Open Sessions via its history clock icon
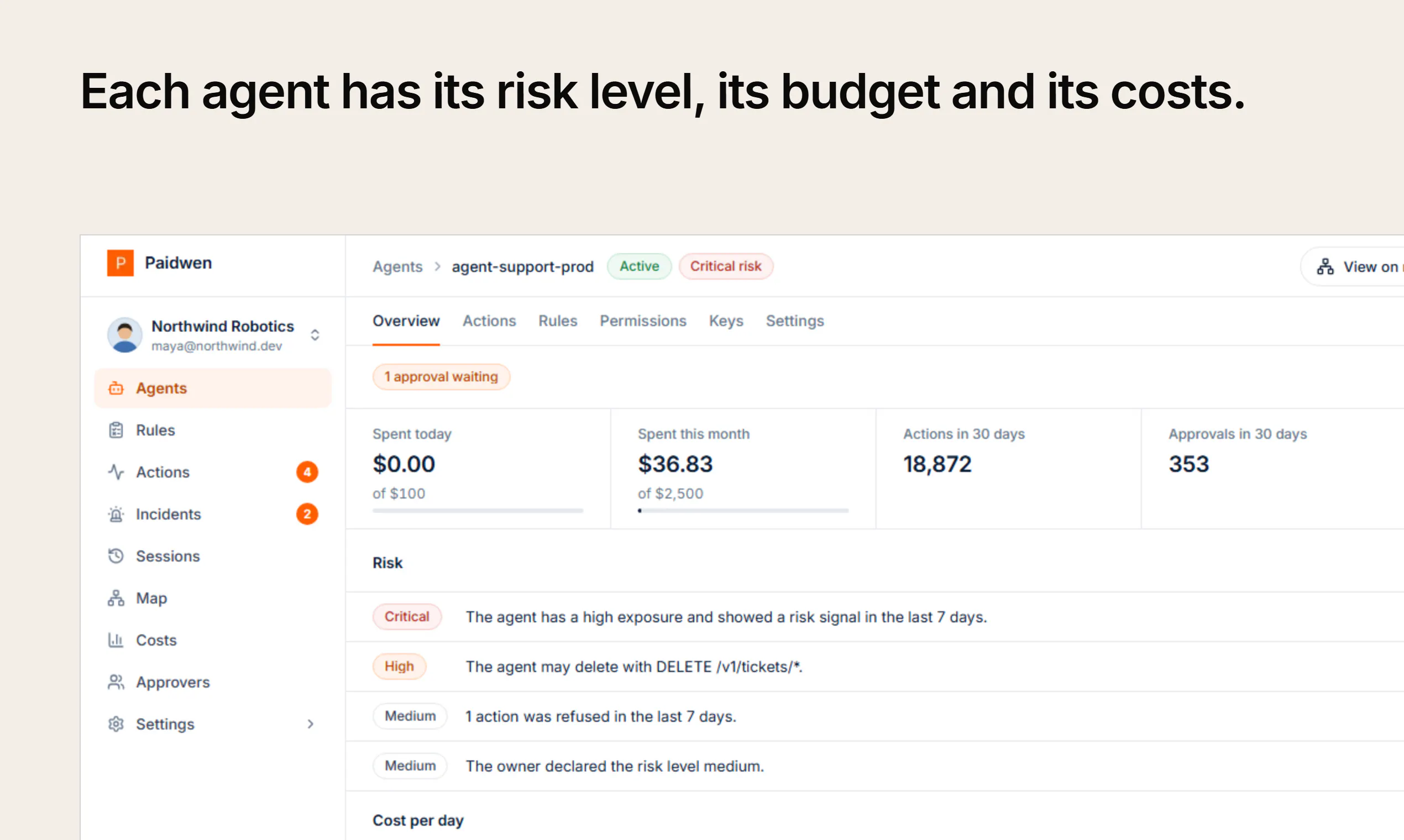Screen dimensions: 1404x840 pyautogui.click(x=116, y=556)
